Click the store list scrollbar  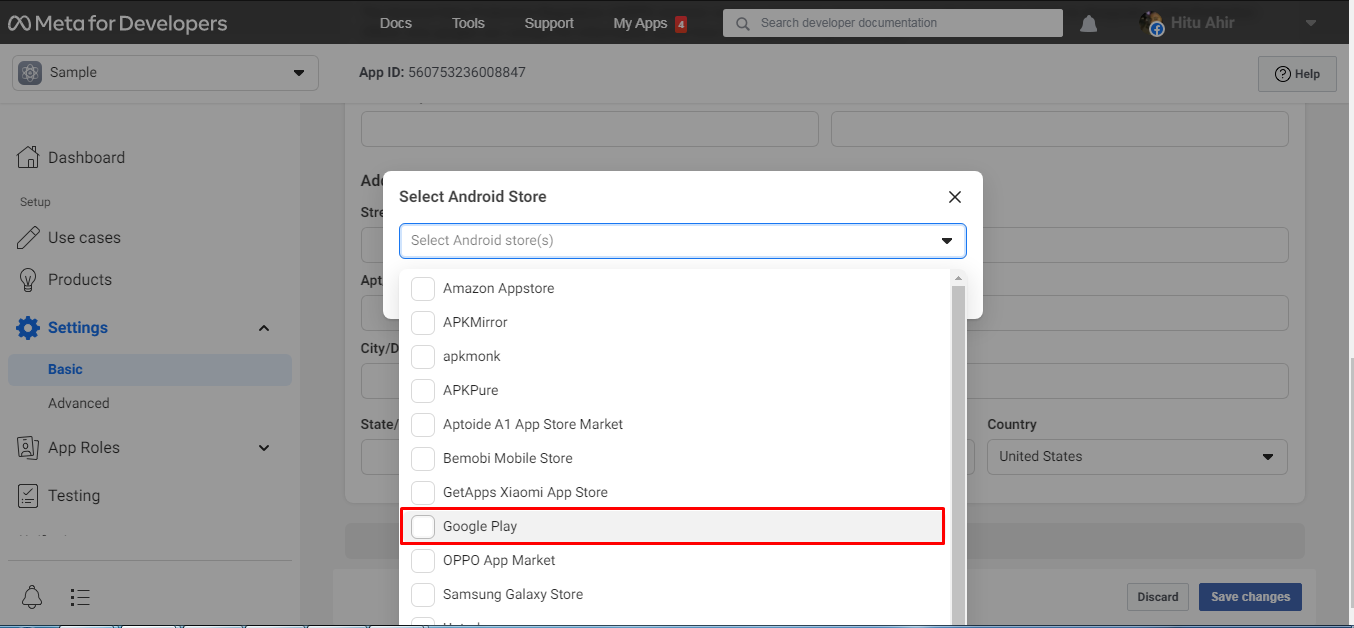point(958,455)
